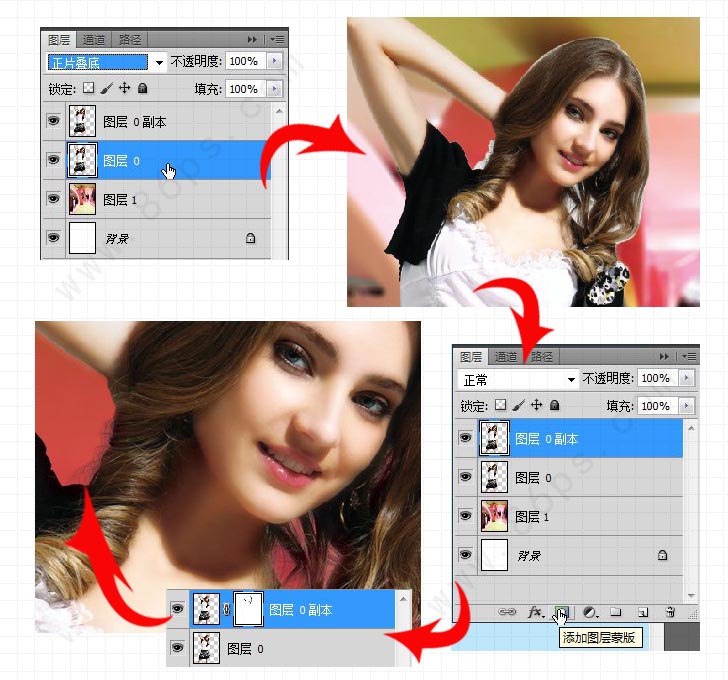Image resolution: width=728 pixels, height=680 pixels.
Task: Click the 不透明度 100% field in 正片叠底 panel
Action: coord(246,61)
